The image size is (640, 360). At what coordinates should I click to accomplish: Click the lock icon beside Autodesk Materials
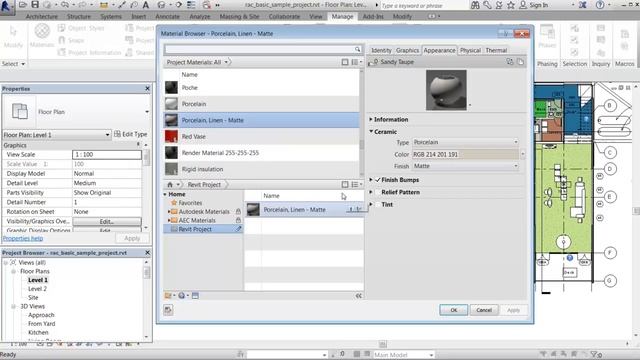coord(238,211)
